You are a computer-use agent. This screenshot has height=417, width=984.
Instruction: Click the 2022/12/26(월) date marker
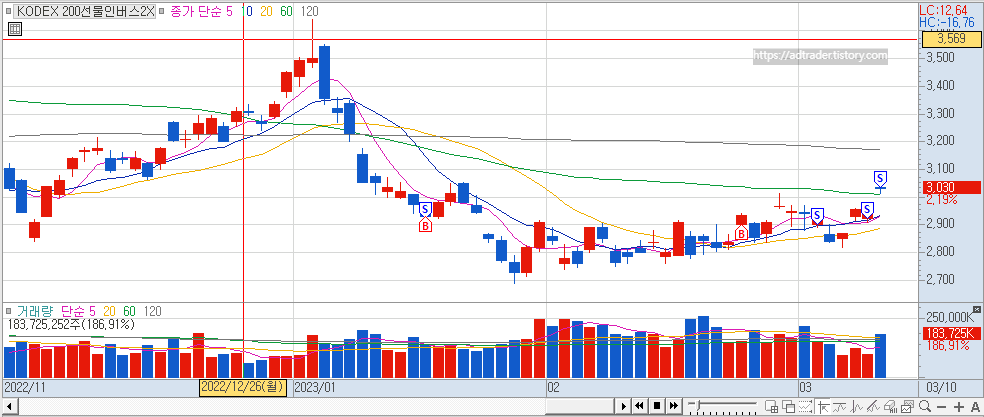click(243, 387)
